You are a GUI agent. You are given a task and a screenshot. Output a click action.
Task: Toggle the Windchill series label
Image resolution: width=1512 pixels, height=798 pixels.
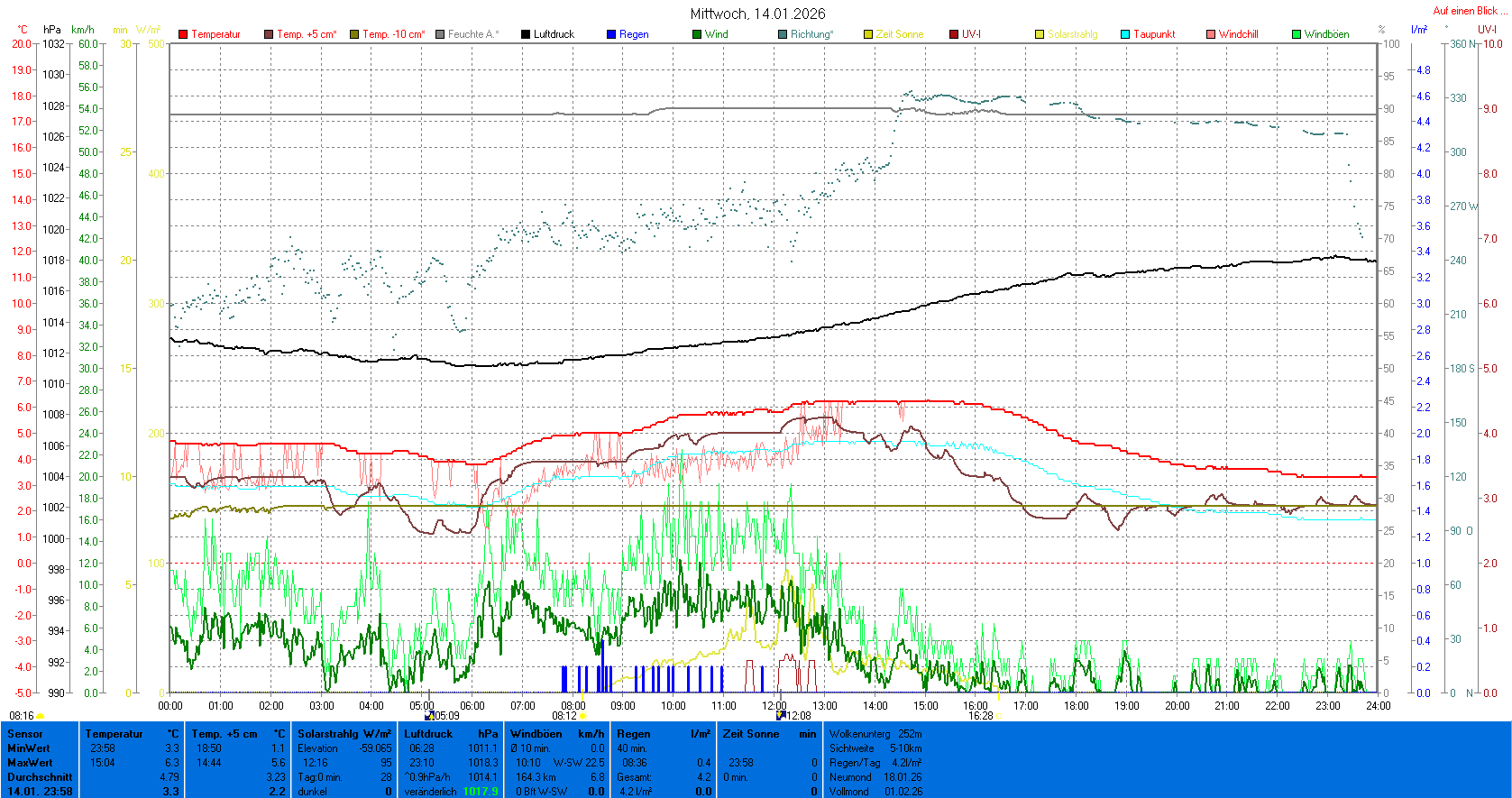(x=1238, y=34)
